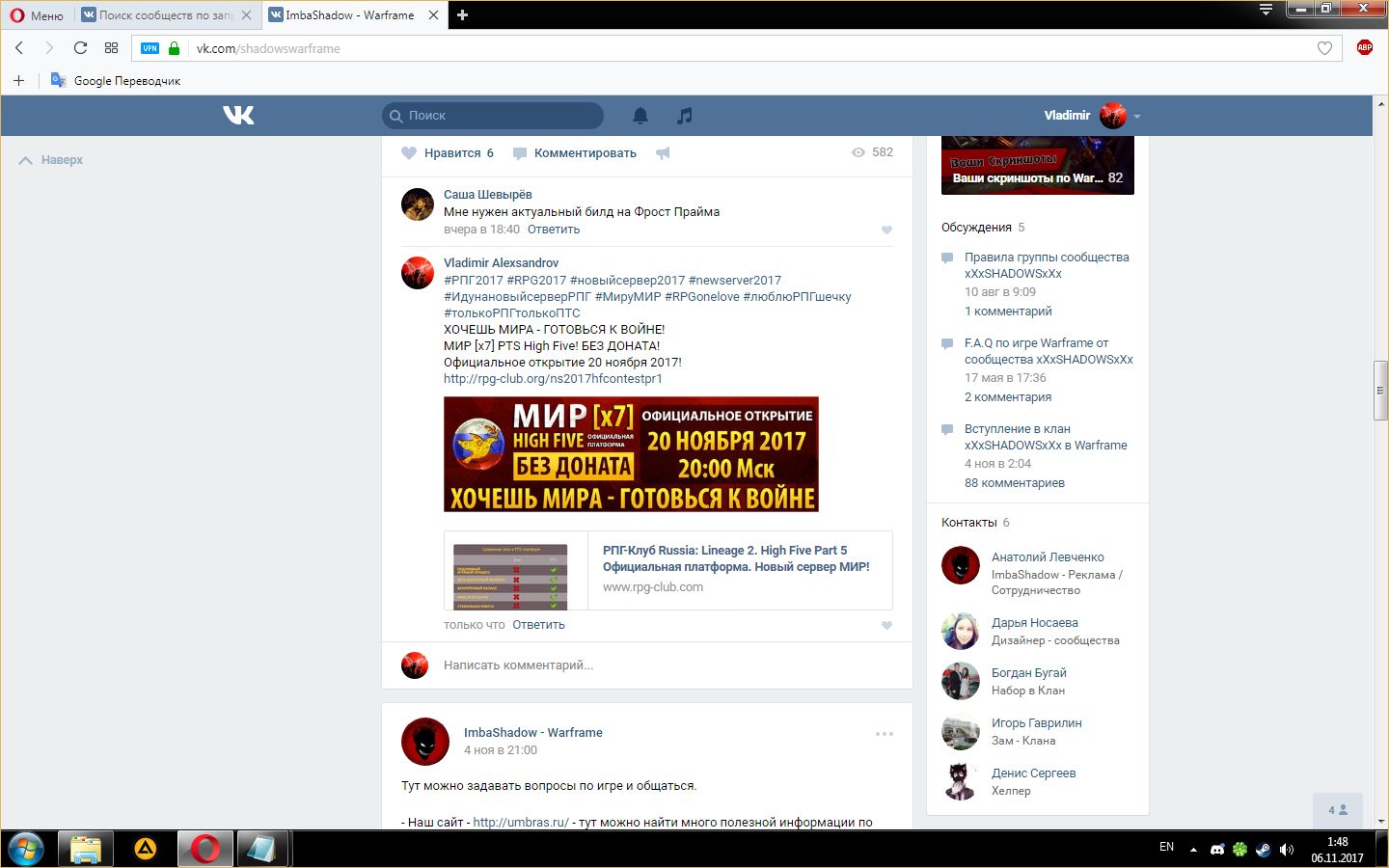Screen dimensions: 1389x868
Task: Open the notifications bell icon
Action: (640, 116)
